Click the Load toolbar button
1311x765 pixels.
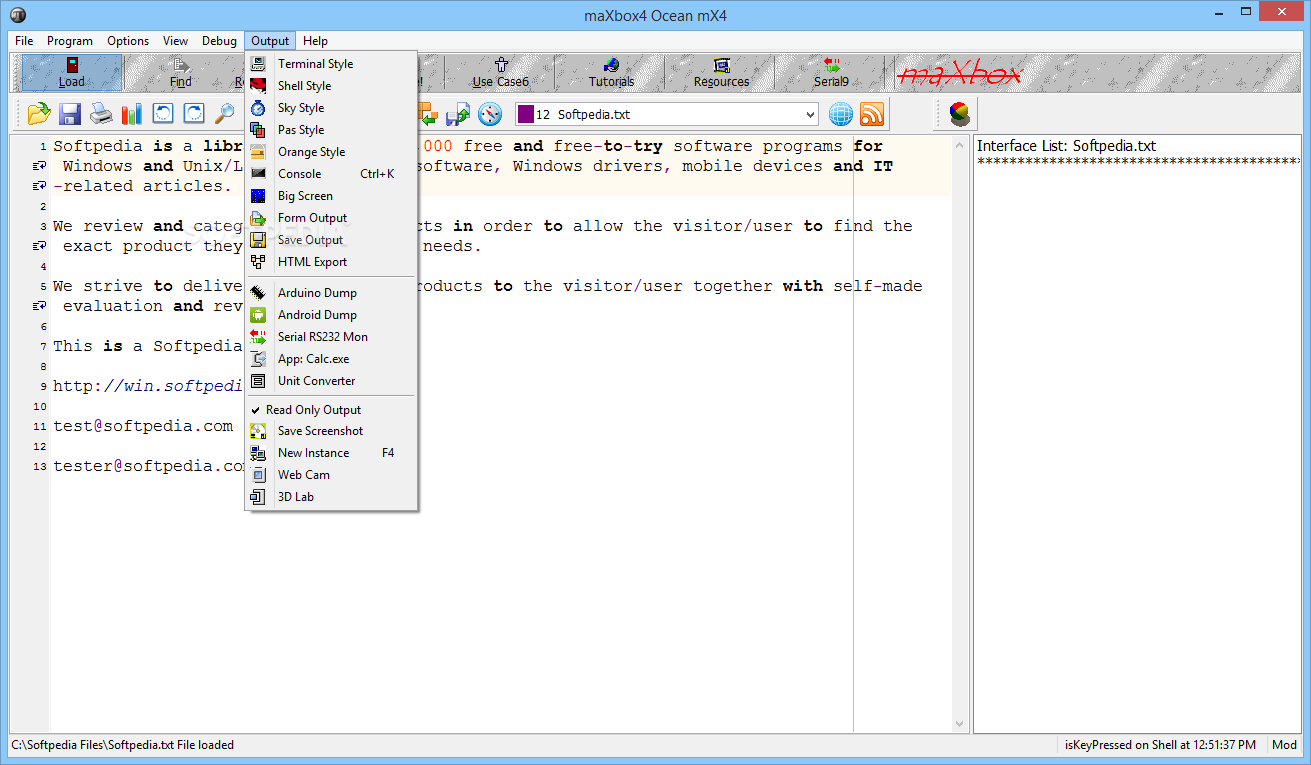point(72,73)
